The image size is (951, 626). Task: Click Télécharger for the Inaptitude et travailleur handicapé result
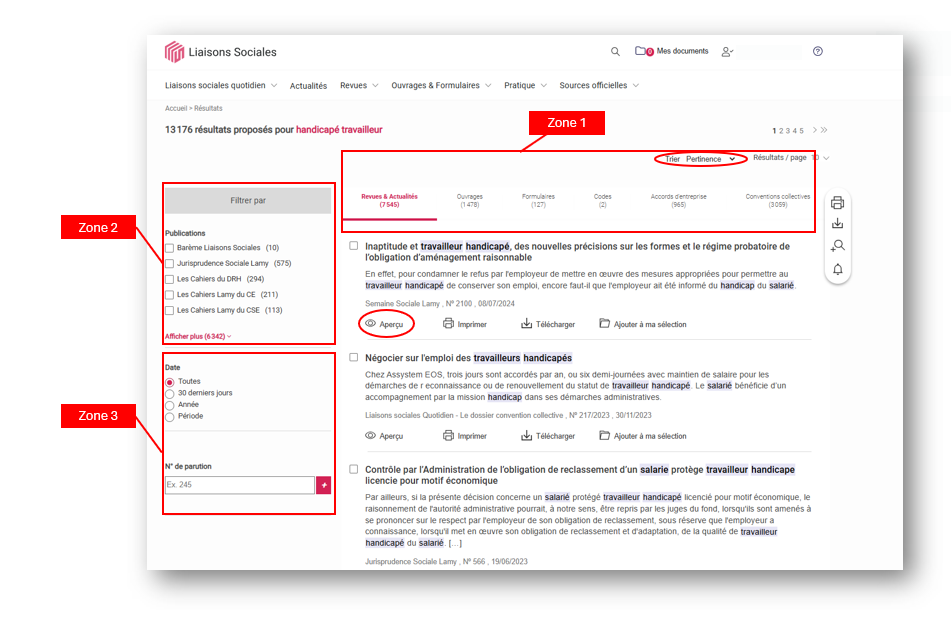point(548,325)
